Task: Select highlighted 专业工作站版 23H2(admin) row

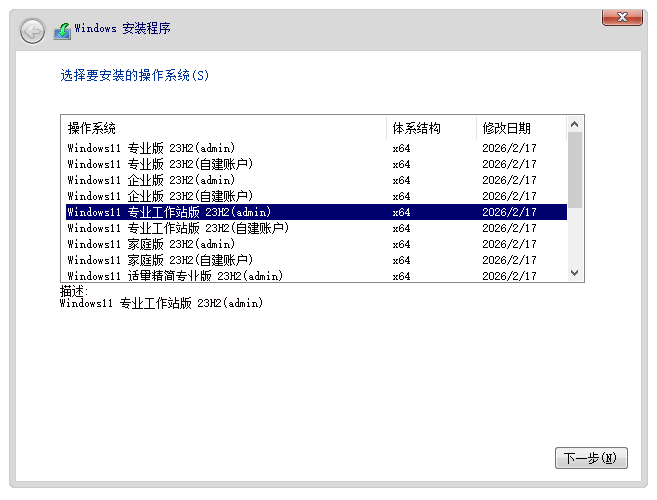Action: pos(169,212)
